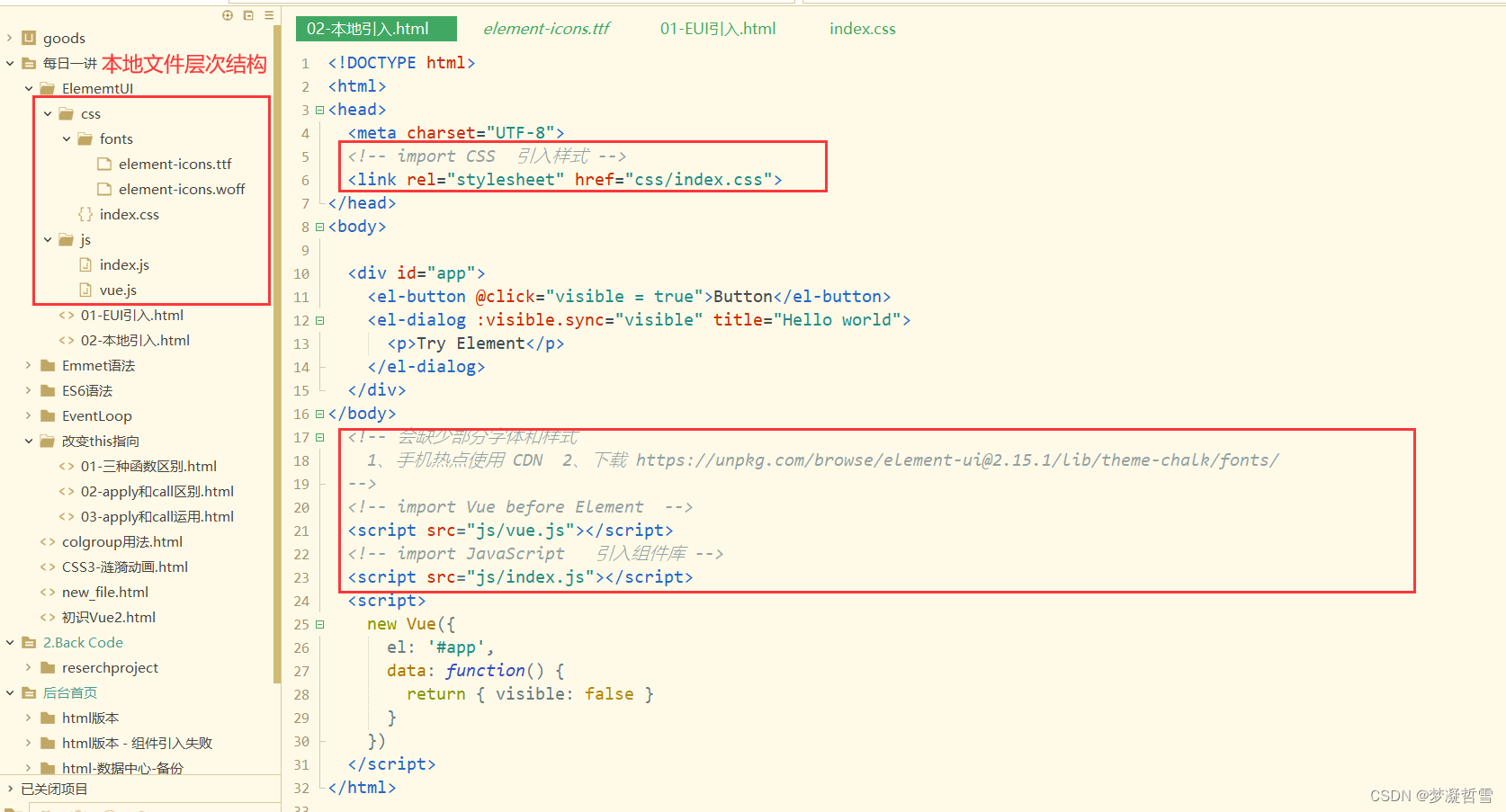This screenshot has width=1506, height=812.
Task: Expand the goods project node
Action: [10, 38]
